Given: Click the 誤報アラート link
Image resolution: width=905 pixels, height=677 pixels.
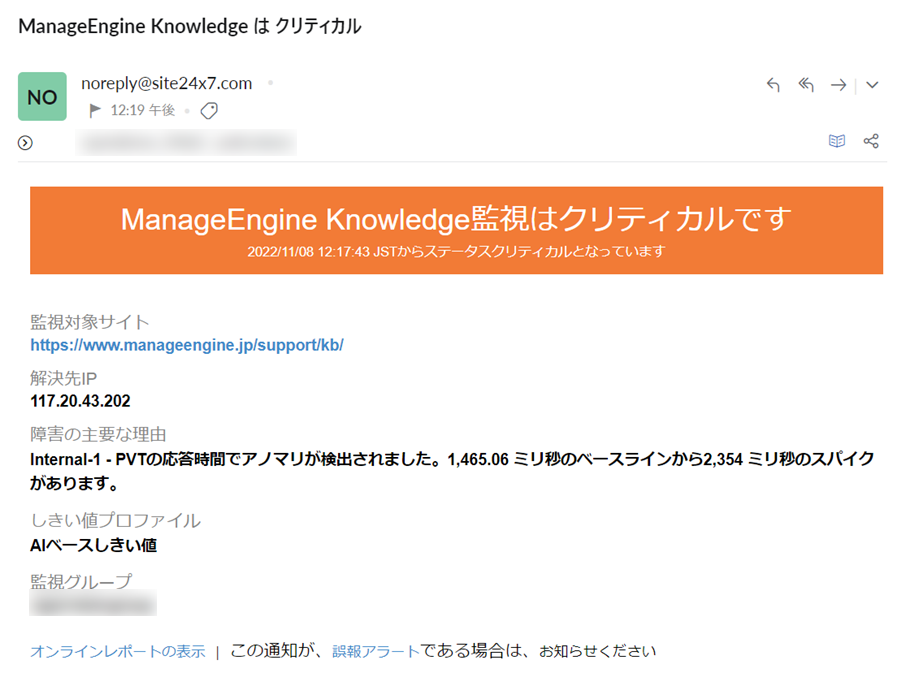Looking at the screenshot, I should (x=376, y=651).
